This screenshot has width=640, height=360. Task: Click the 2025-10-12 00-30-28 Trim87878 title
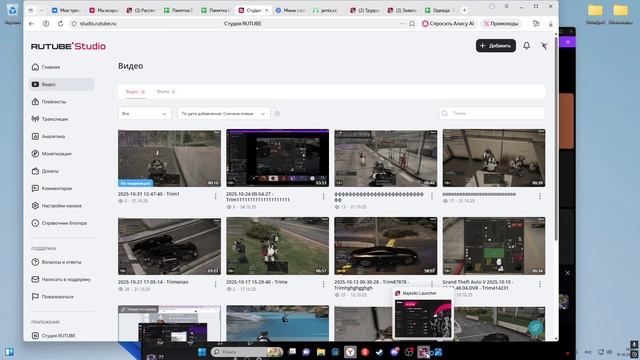(x=371, y=285)
